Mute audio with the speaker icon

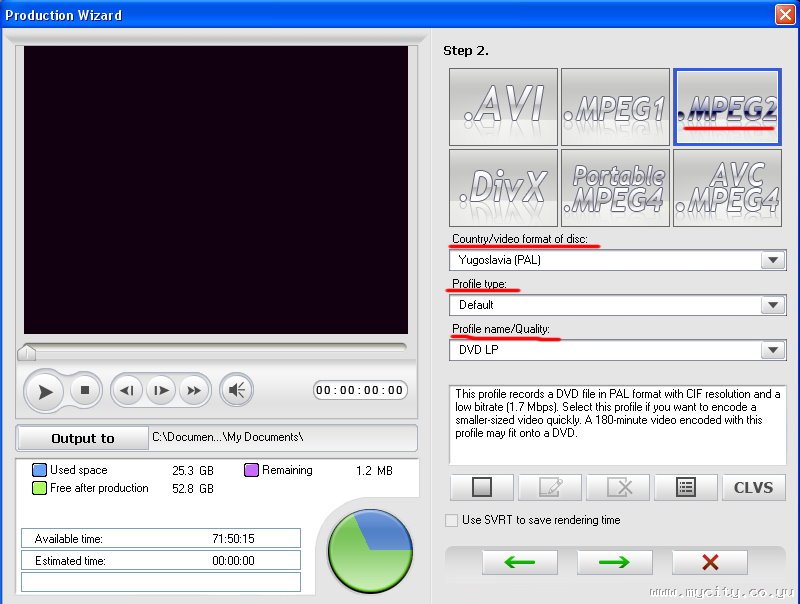pyautogui.click(x=236, y=390)
